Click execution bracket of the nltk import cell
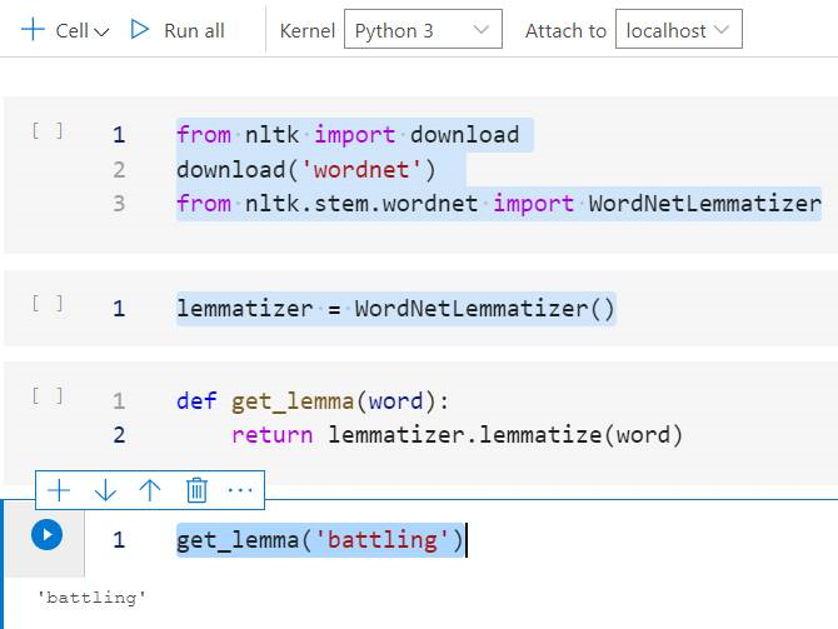This screenshot has height=629, width=838. pos(47,130)
